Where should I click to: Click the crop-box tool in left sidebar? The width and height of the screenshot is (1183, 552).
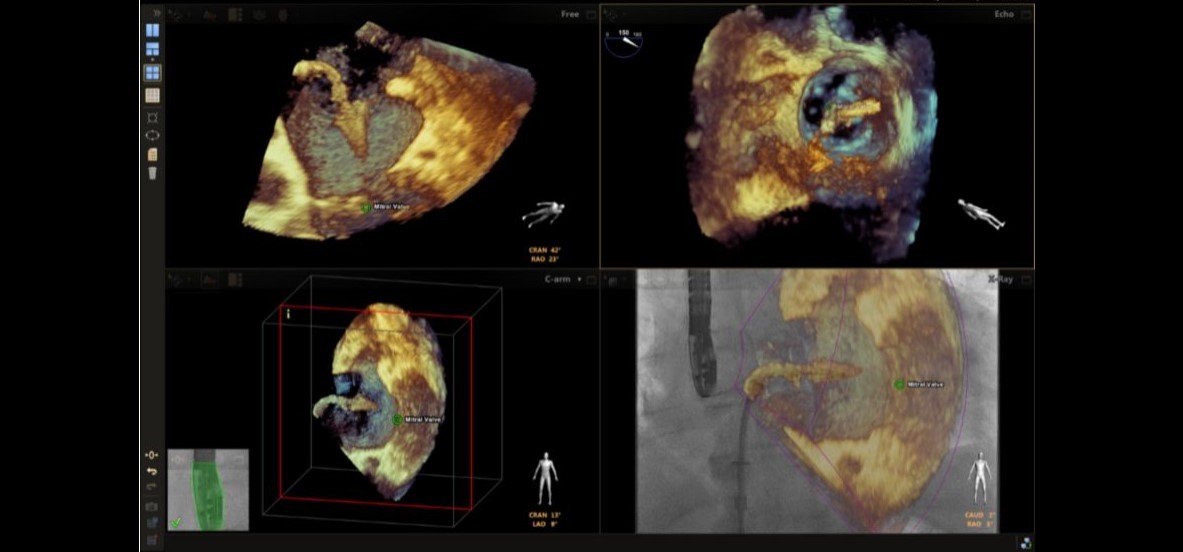[152, 118]
